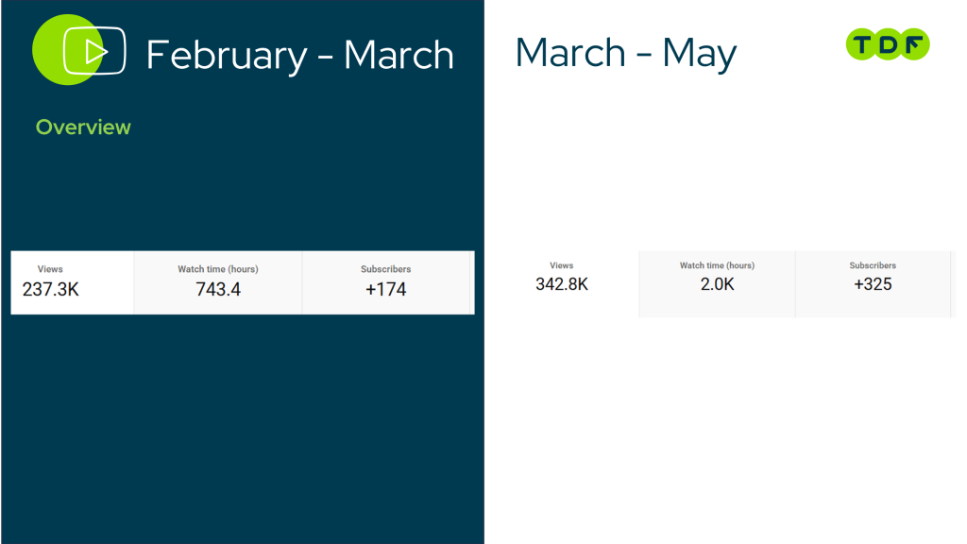This screenshot has width=967, height=544.
Task: Click cut-off tab right of +325 Subscribers
Action: click(x=953, y=284)
